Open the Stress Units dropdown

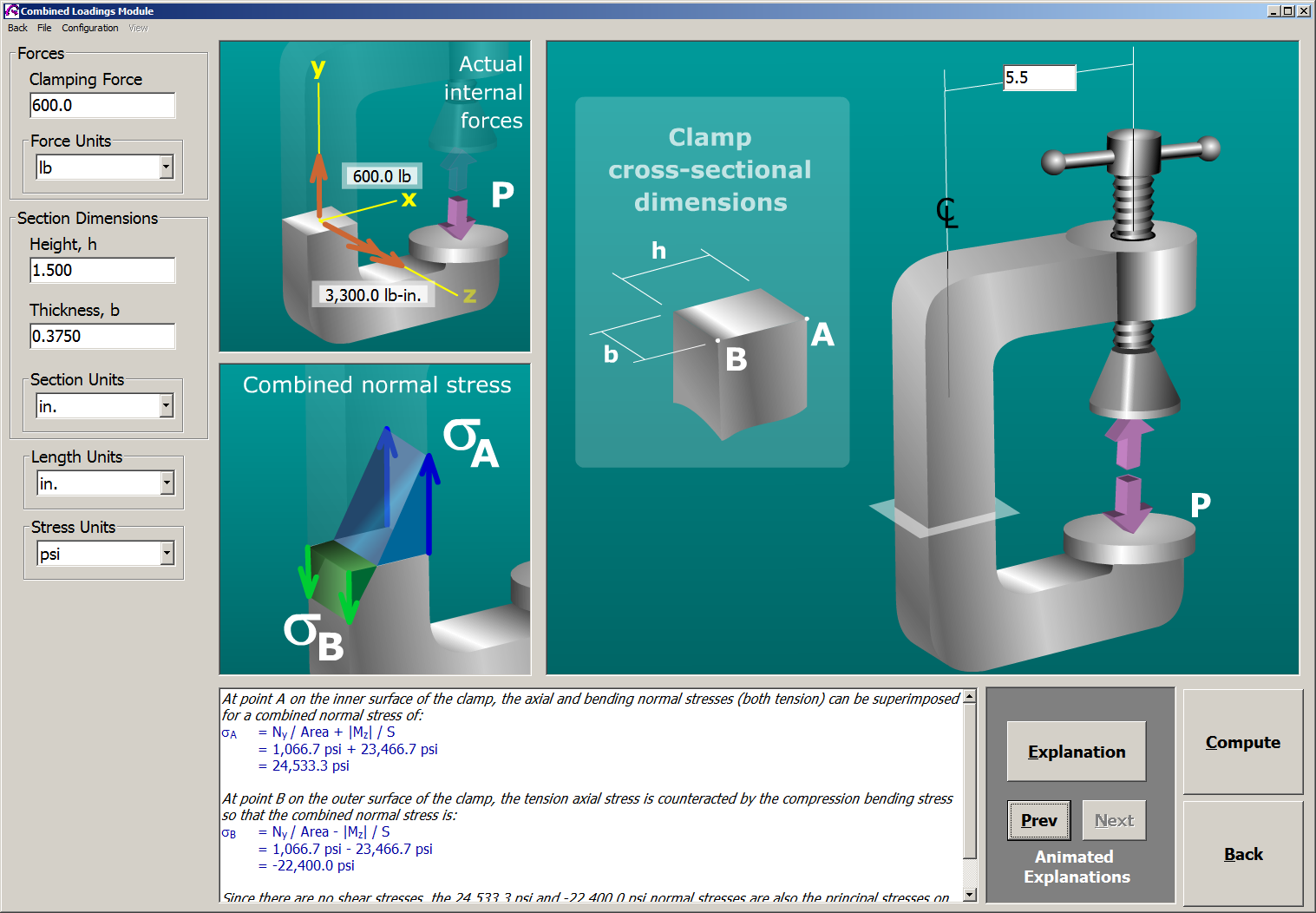point(166,553)
